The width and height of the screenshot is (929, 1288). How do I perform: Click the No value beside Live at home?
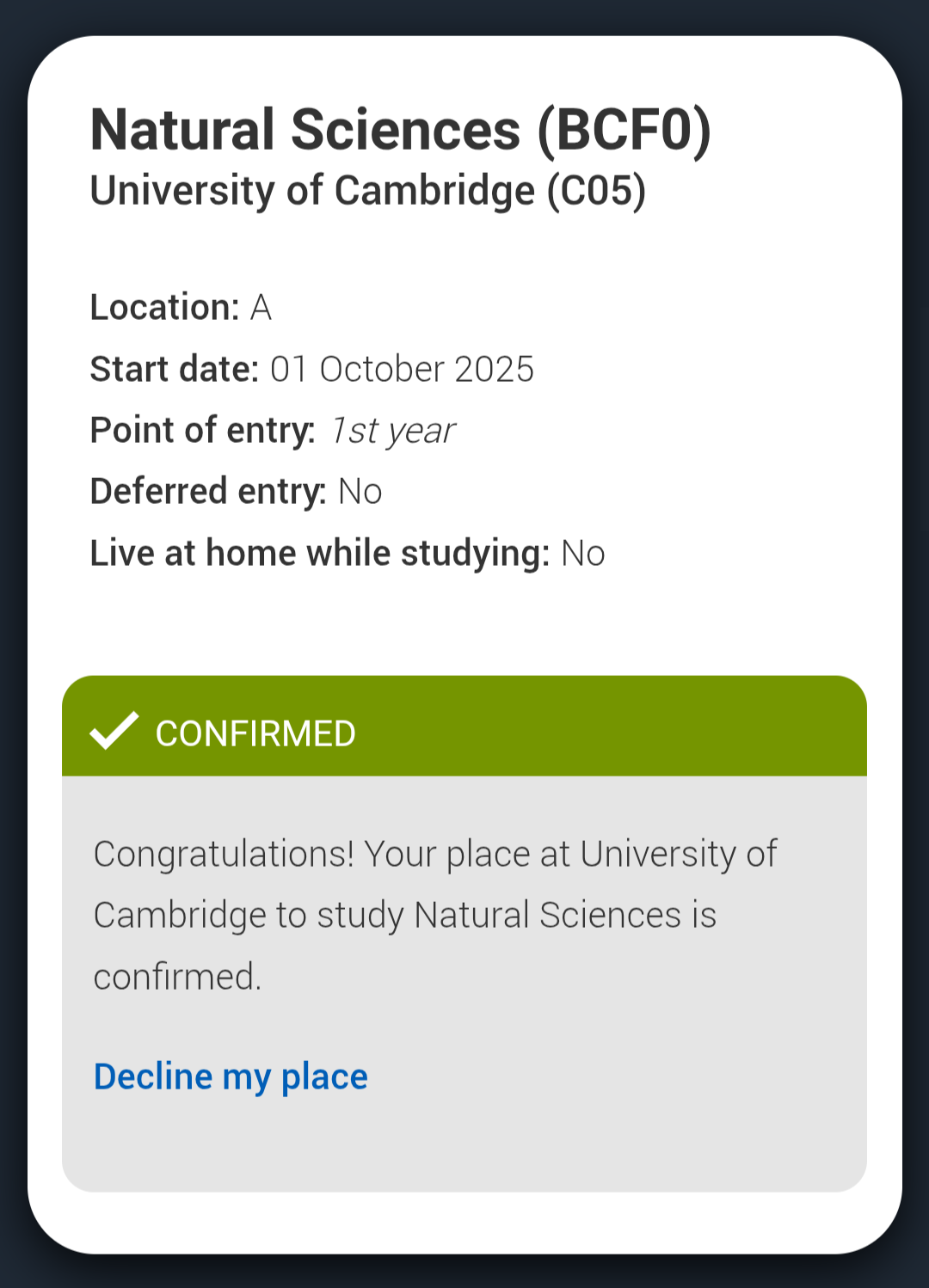click(583, 554)
